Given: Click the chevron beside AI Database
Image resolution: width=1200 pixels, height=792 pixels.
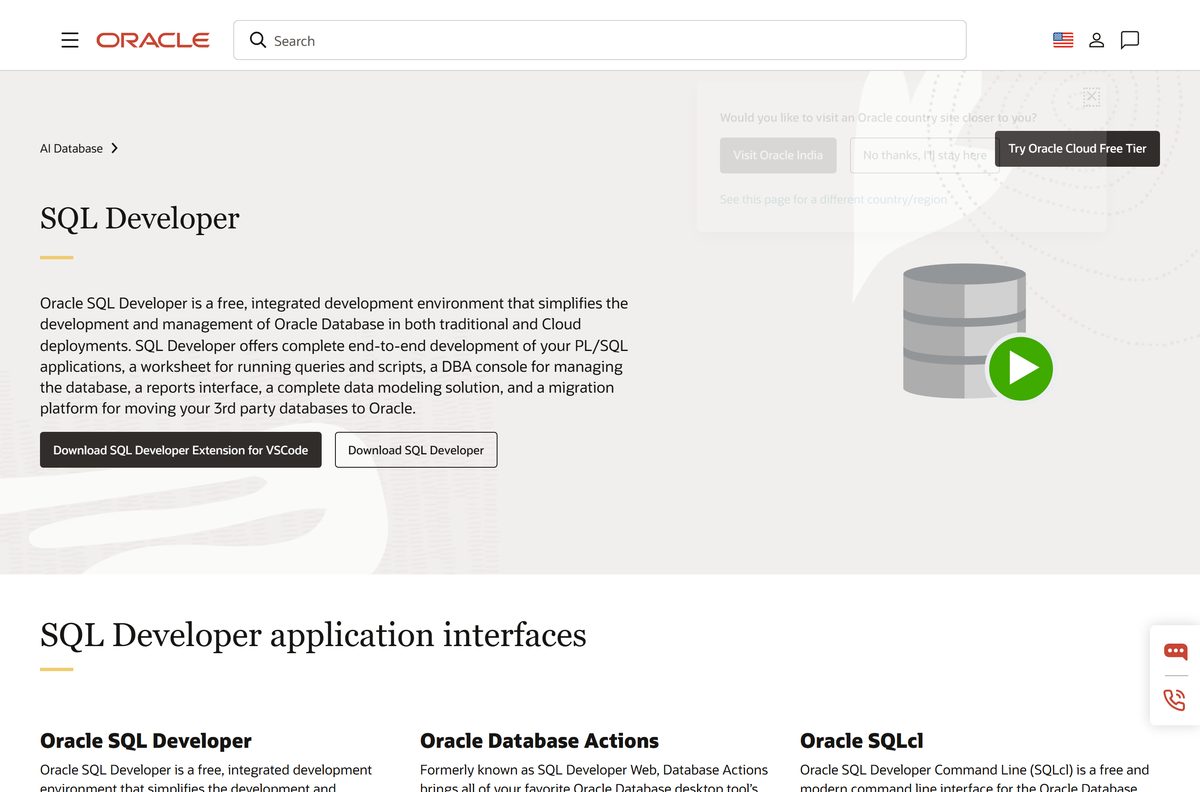Looking at the screenshot, I should click(115, 148).
